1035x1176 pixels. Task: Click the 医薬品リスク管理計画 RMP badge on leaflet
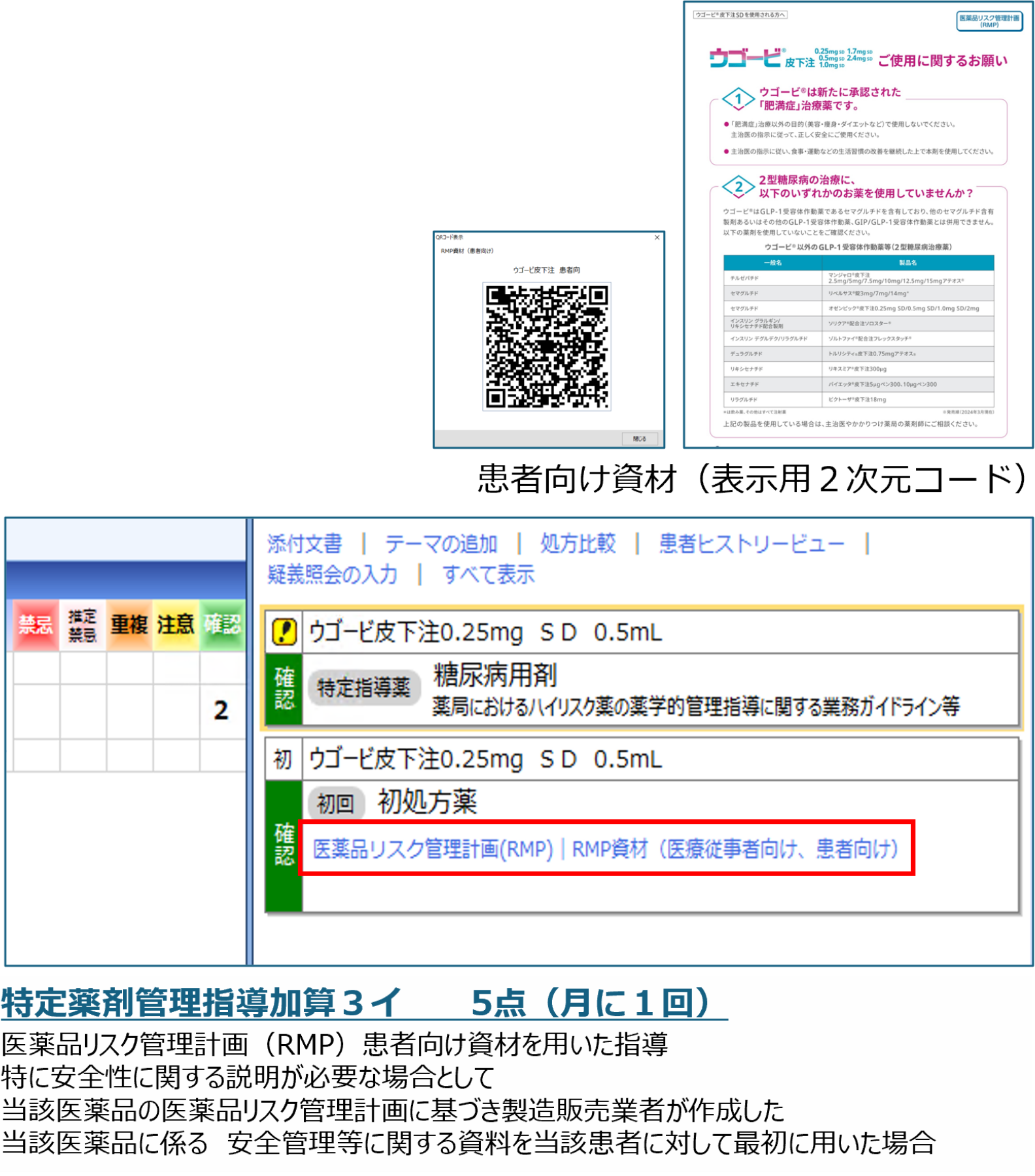(989, 21)
